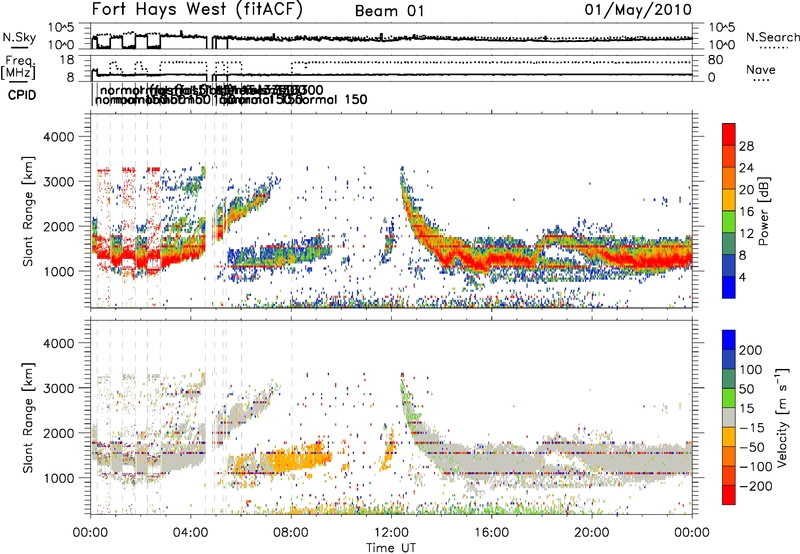Click the 'N.Search' legend label
800x554 pixels.
tap(773, 37)
